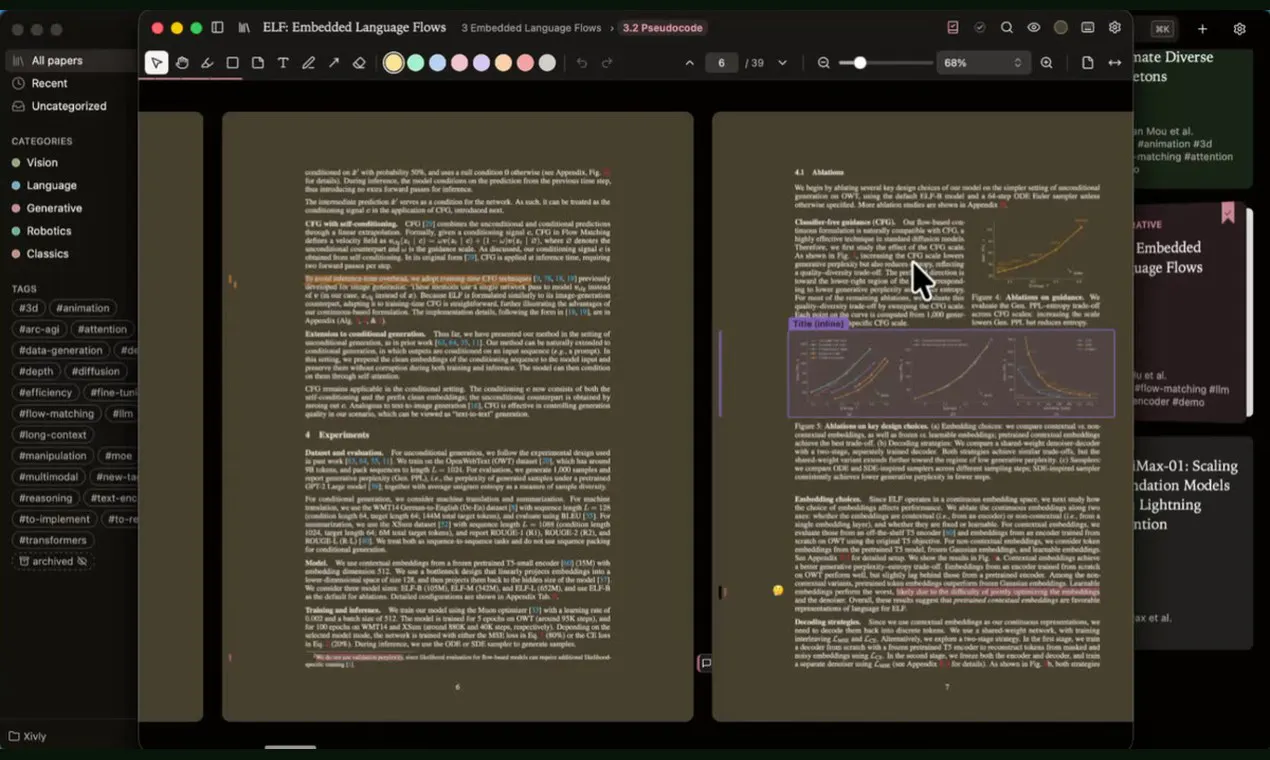Select the pointer cursor tool
The image size is (1270, 760).
point(156,63)
